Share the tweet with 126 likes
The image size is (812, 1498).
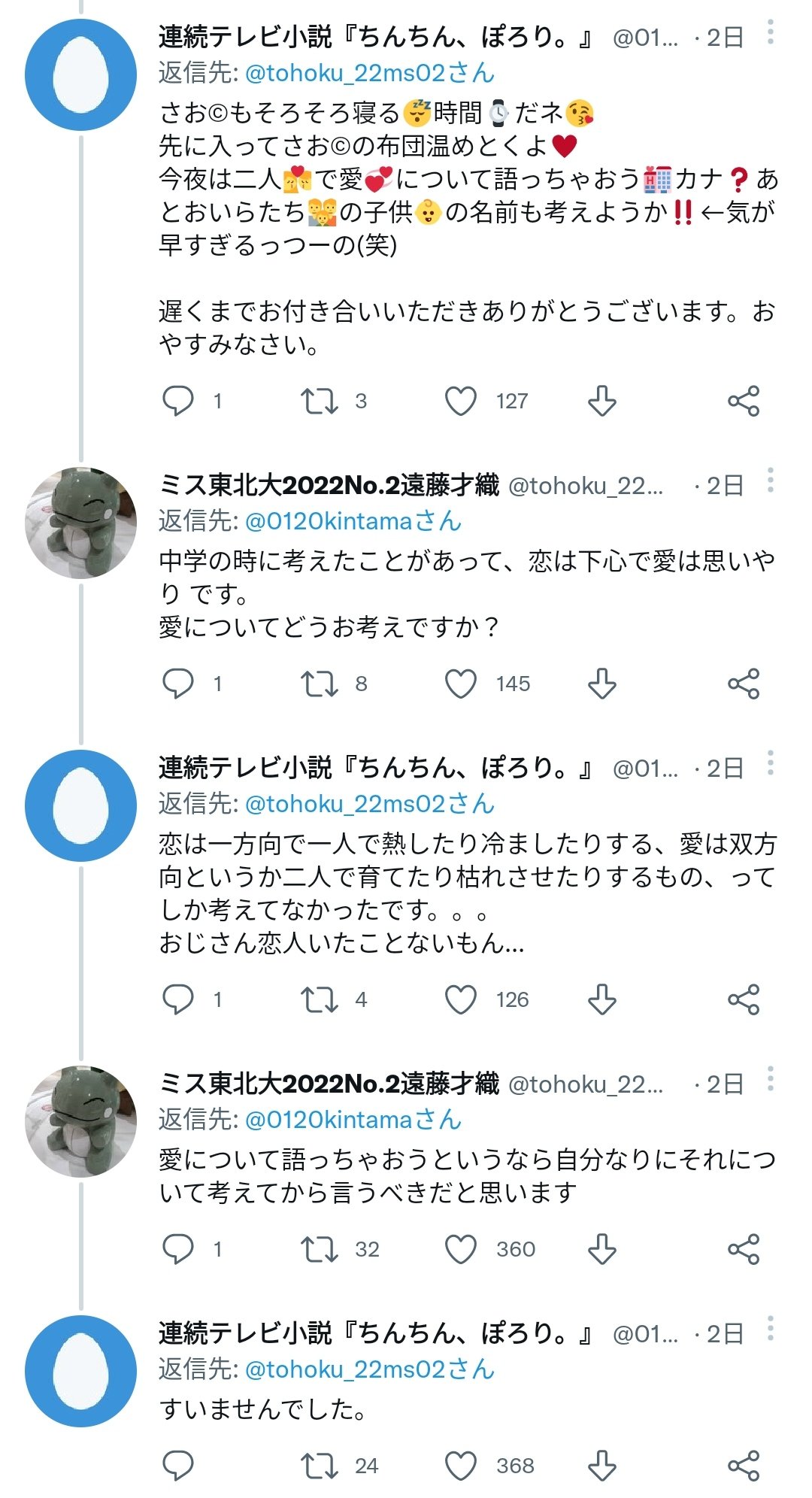pyautogui.click(x=744, y=999)
